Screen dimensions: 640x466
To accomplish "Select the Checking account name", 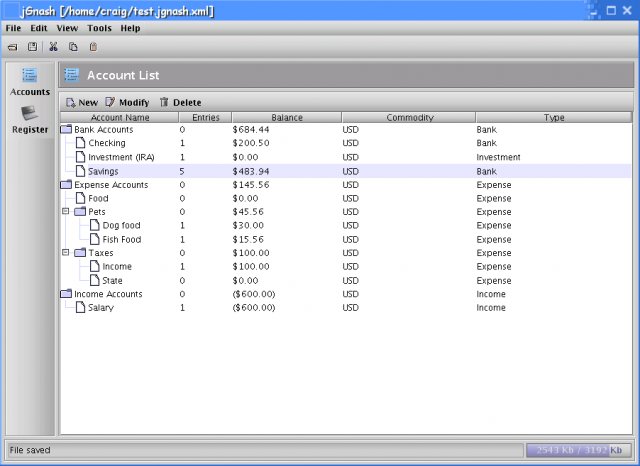I will [x=107, y=143].
